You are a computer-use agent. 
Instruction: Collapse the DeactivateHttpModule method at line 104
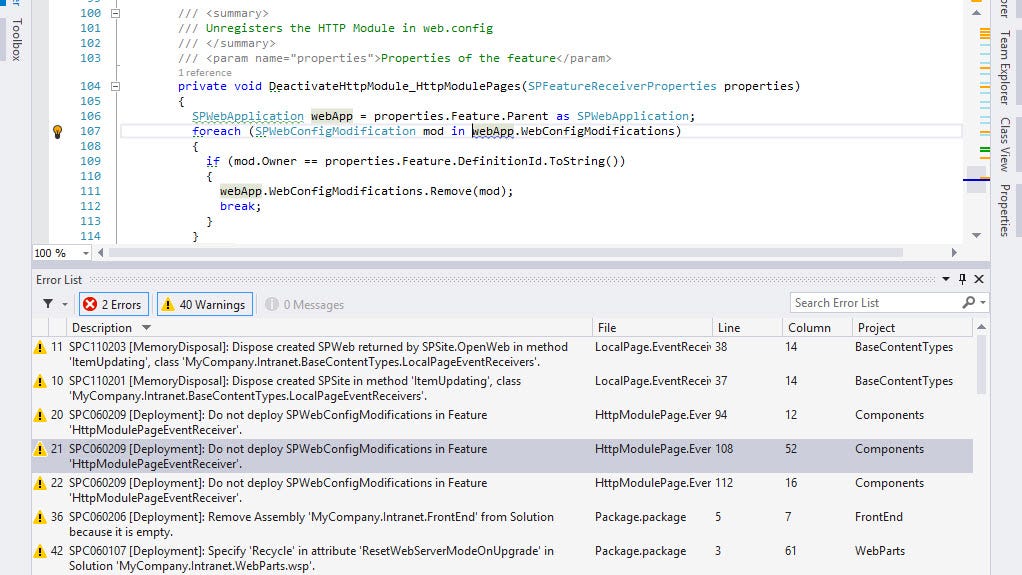115,86
